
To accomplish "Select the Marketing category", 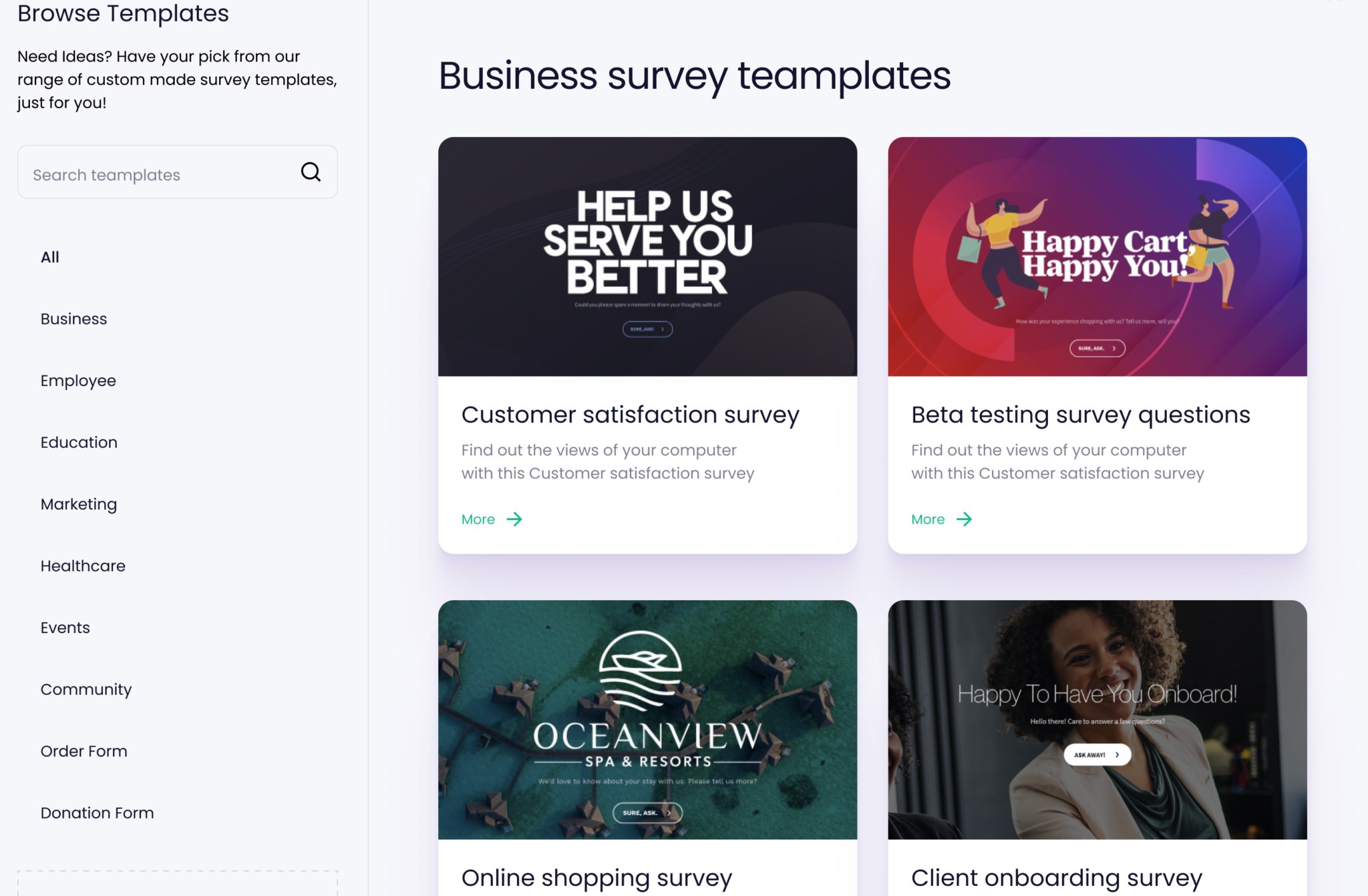I will click(x=79, y=504).
